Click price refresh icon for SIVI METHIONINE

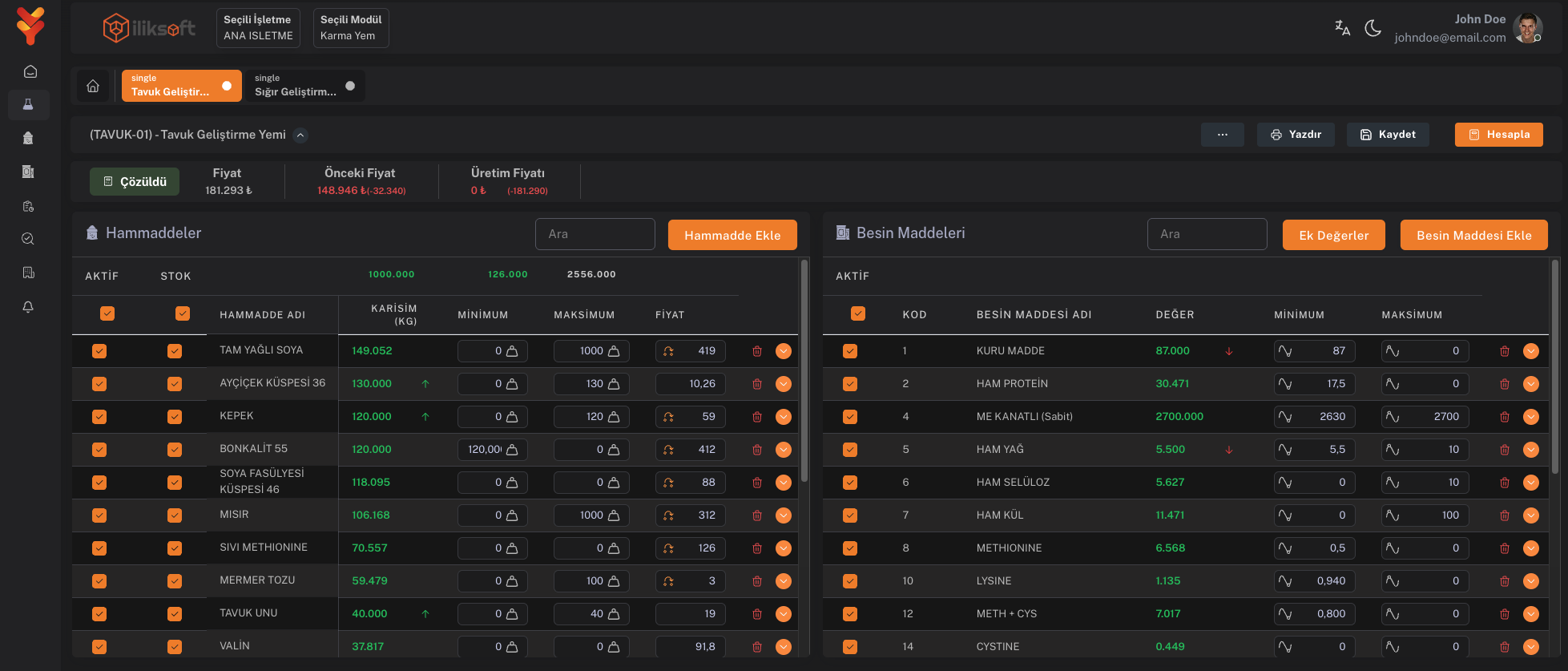click(x=668, y=548)
